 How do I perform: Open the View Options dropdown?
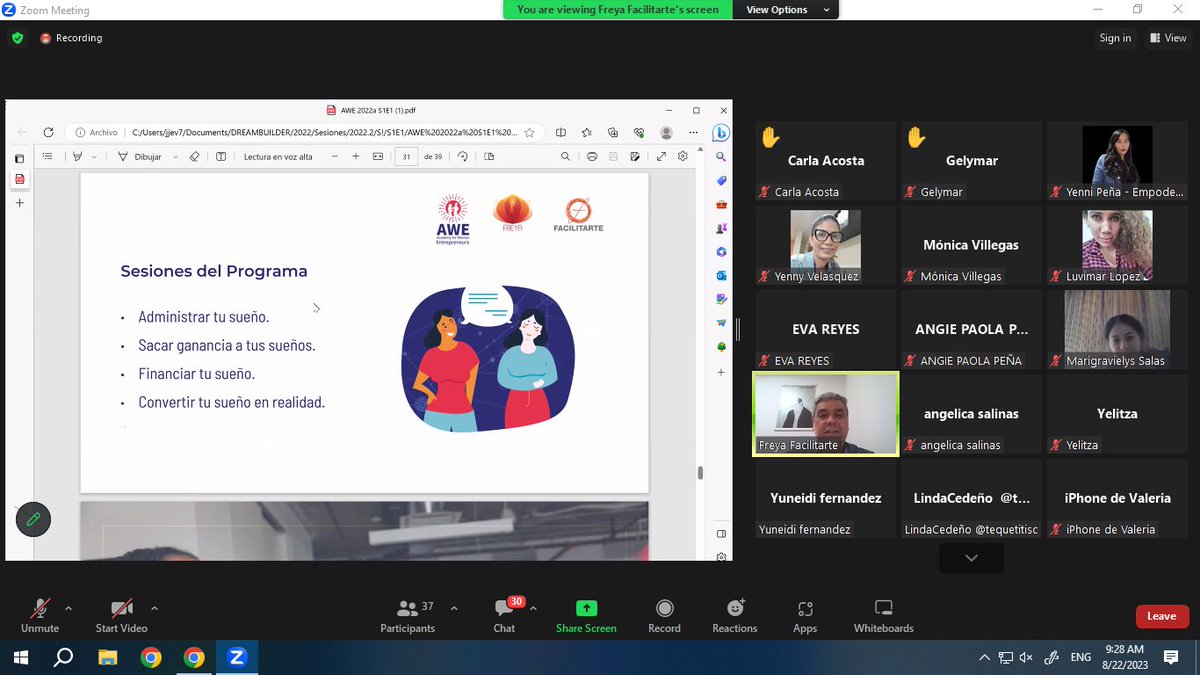[787, 10]
